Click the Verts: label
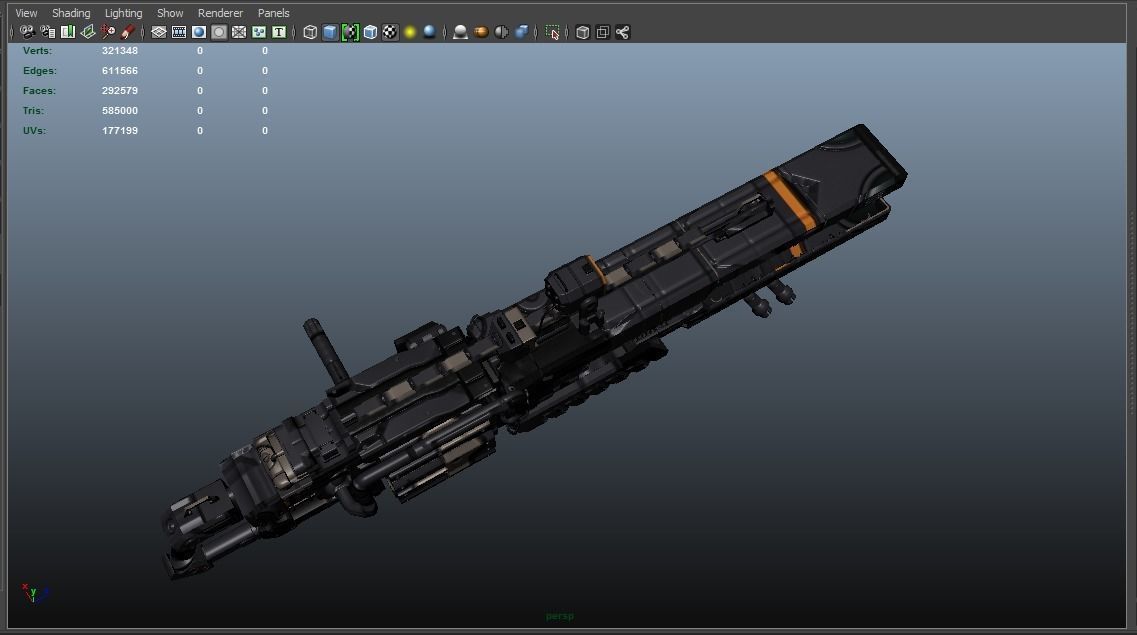Viewport: 1137px width, 635px height. point(37,51)
